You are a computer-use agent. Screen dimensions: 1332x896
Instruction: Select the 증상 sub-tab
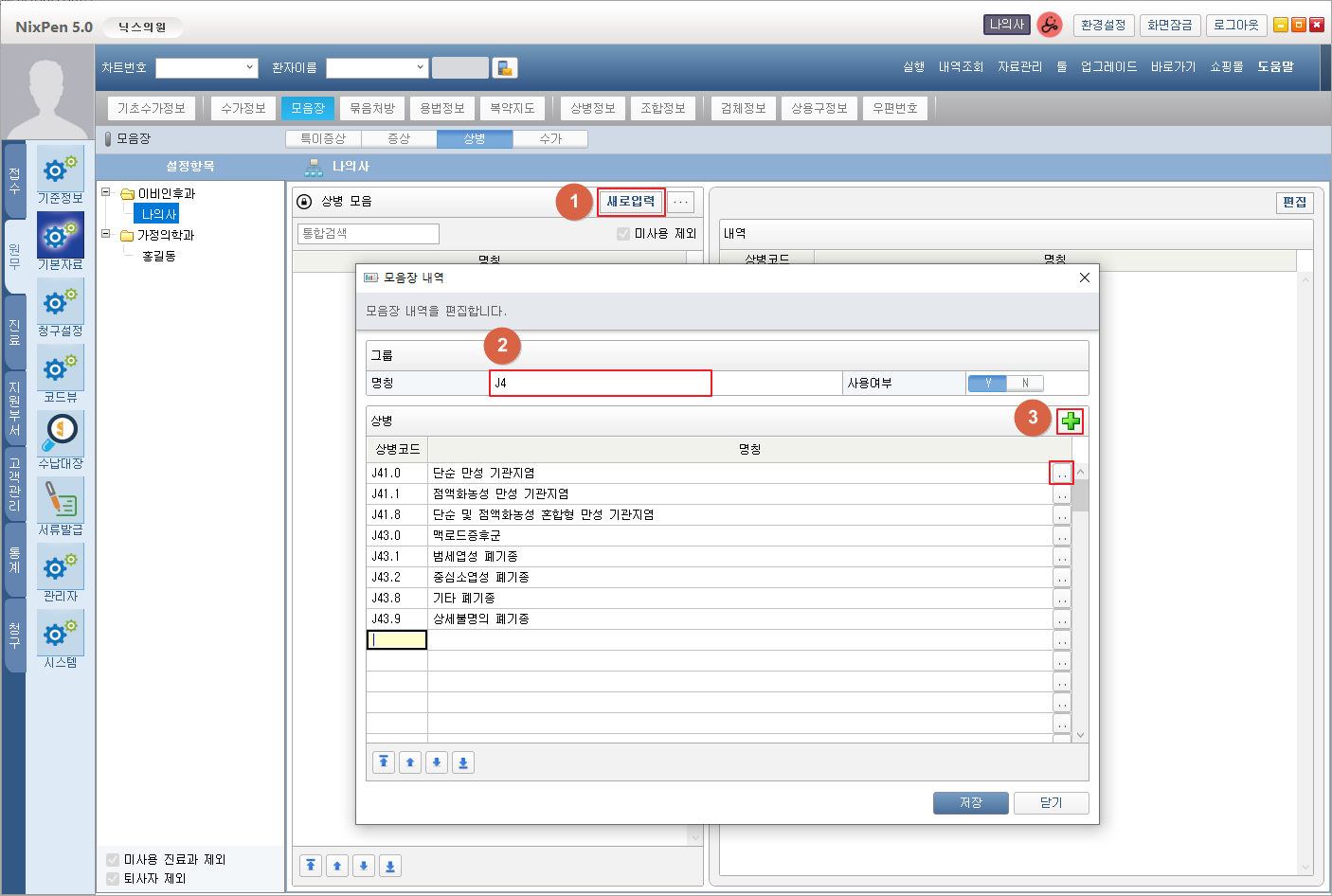coord(399,139)
